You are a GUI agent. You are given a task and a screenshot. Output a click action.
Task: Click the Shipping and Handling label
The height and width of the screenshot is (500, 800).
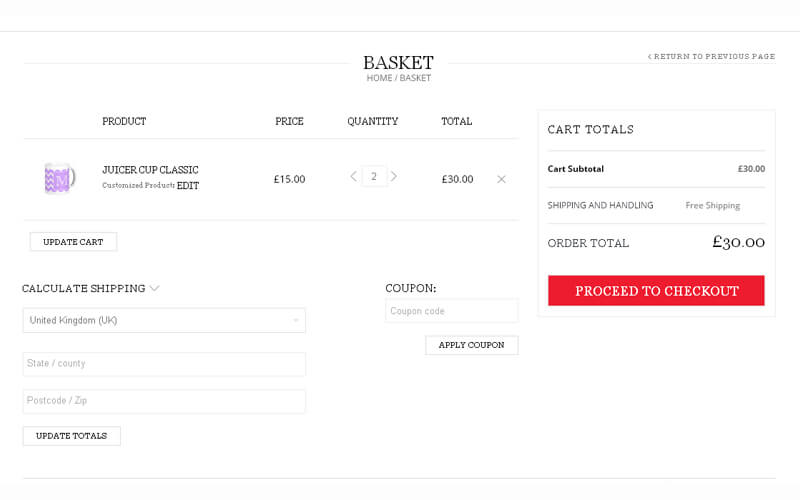tap(601, 205)
